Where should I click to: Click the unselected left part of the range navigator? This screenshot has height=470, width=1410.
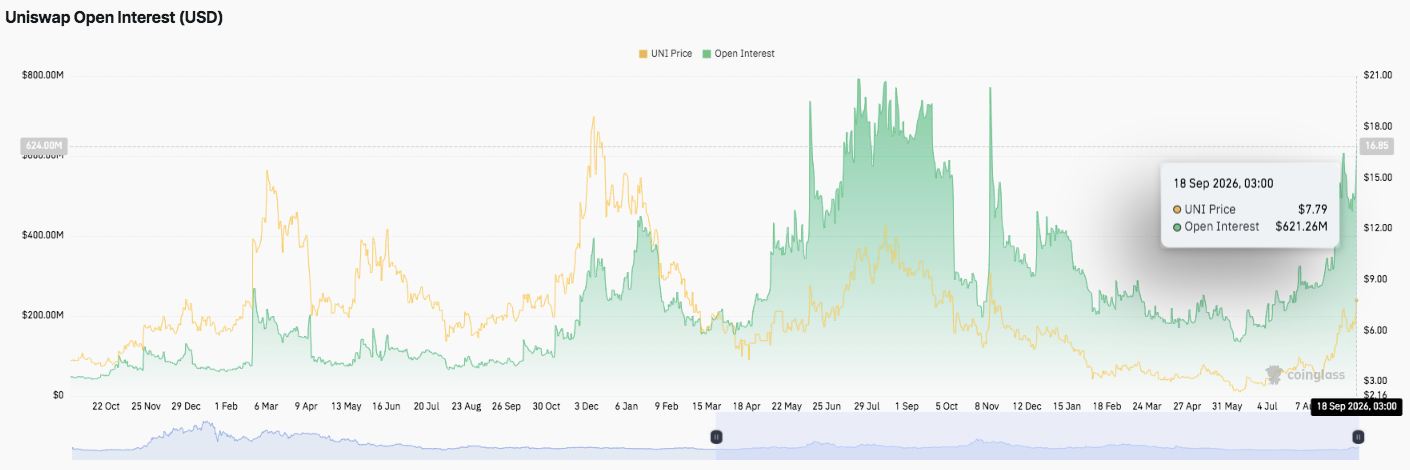393,438
